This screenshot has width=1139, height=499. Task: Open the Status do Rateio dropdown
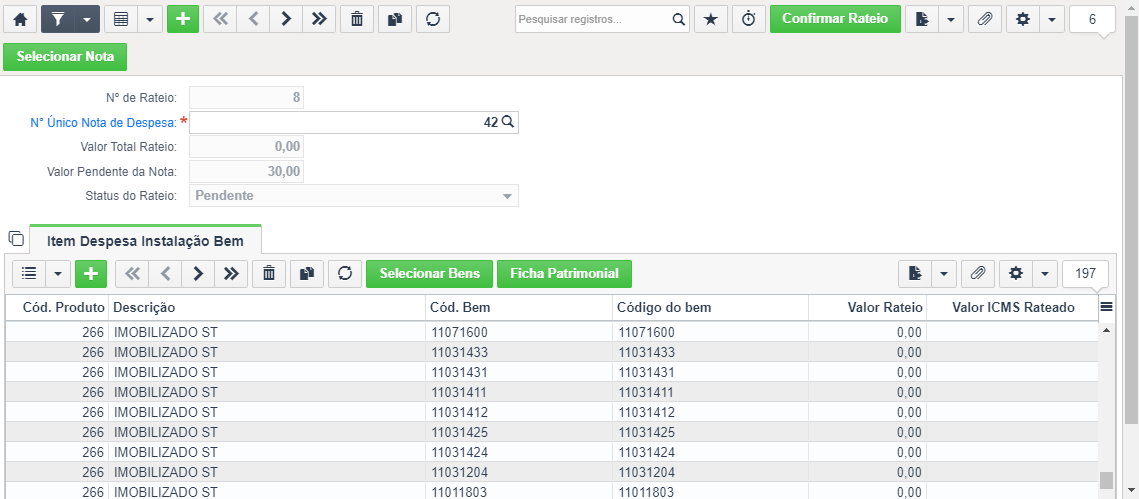point(354,196)
